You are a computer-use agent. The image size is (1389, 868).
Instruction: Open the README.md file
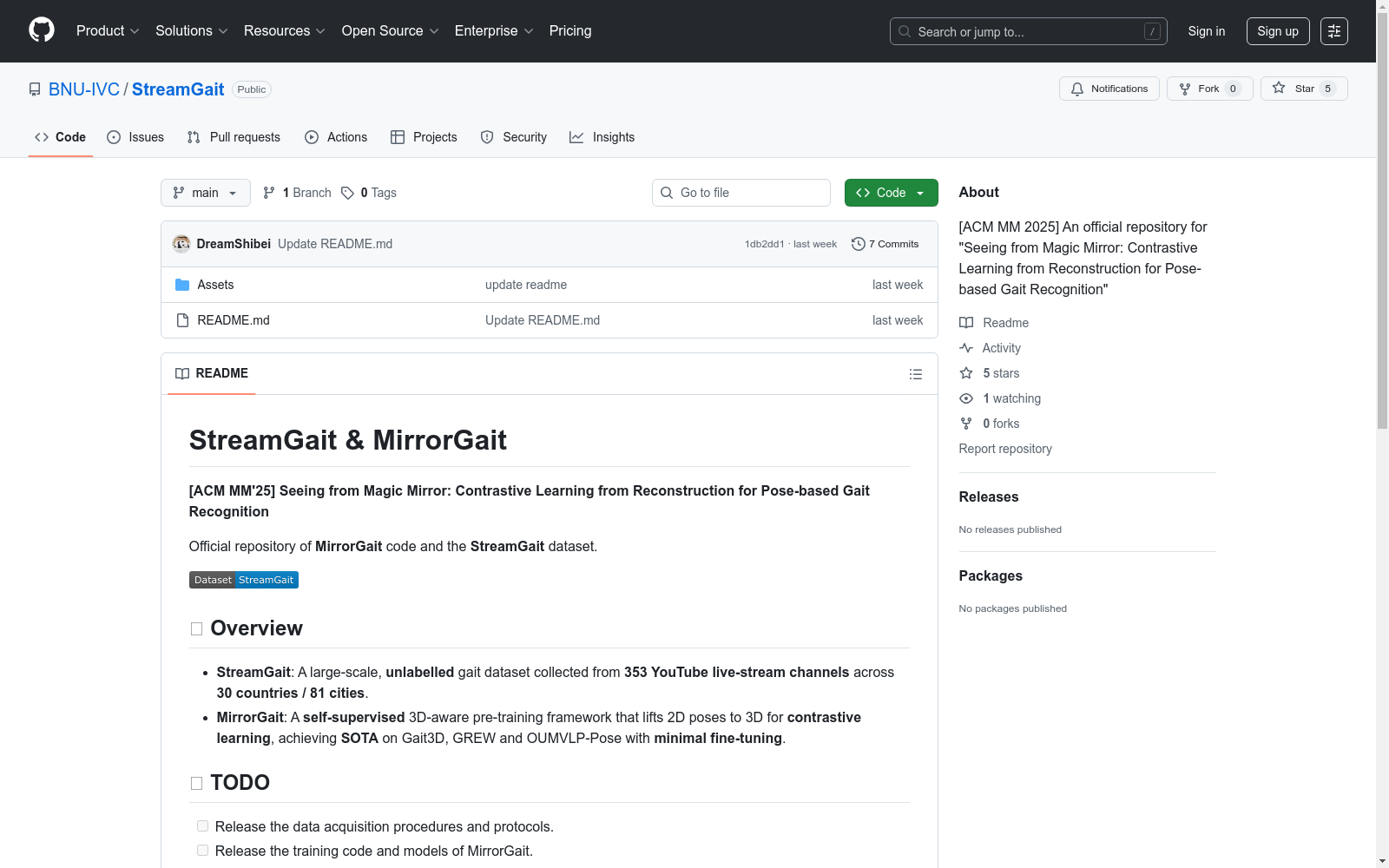point(234,320)
